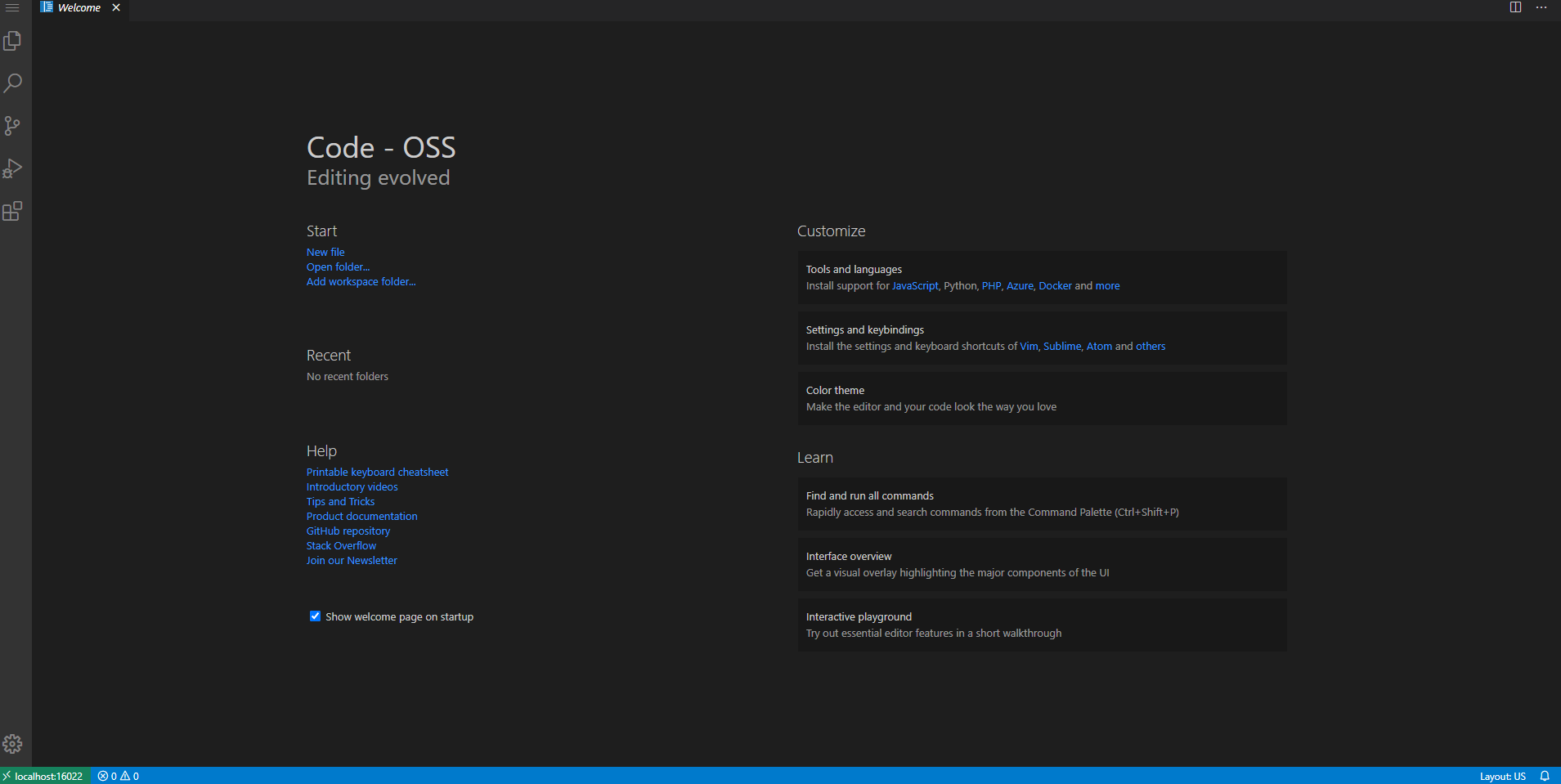
Task: Click the 'Customize' heading
Action: click(x=831, y=231)
